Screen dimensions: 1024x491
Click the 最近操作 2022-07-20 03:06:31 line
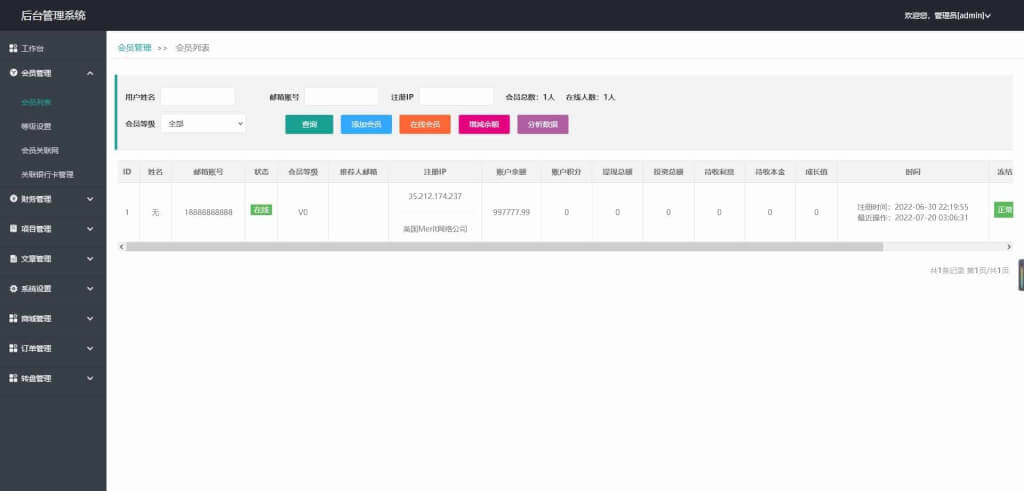pos(912,217)
